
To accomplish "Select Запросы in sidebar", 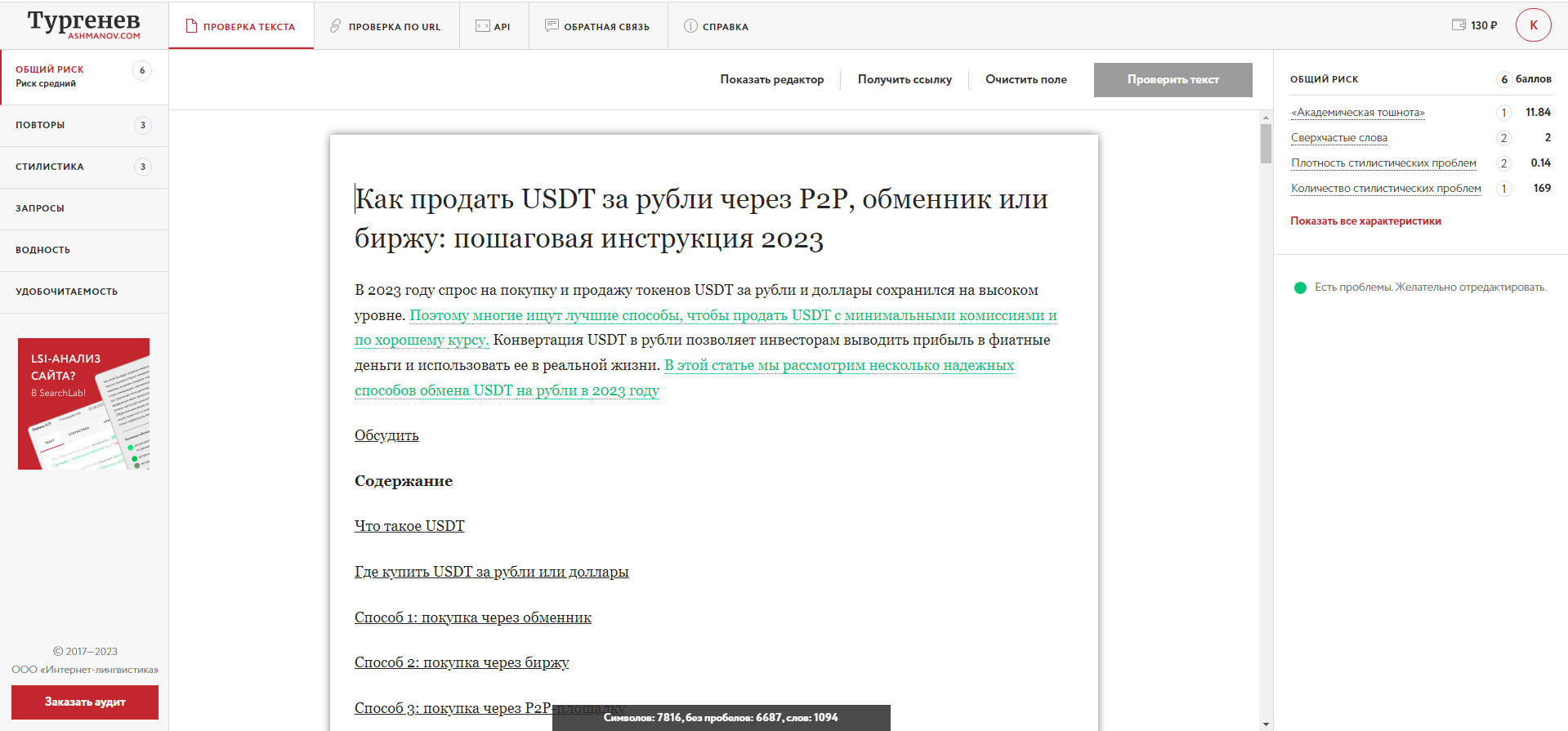I will 84,208.
